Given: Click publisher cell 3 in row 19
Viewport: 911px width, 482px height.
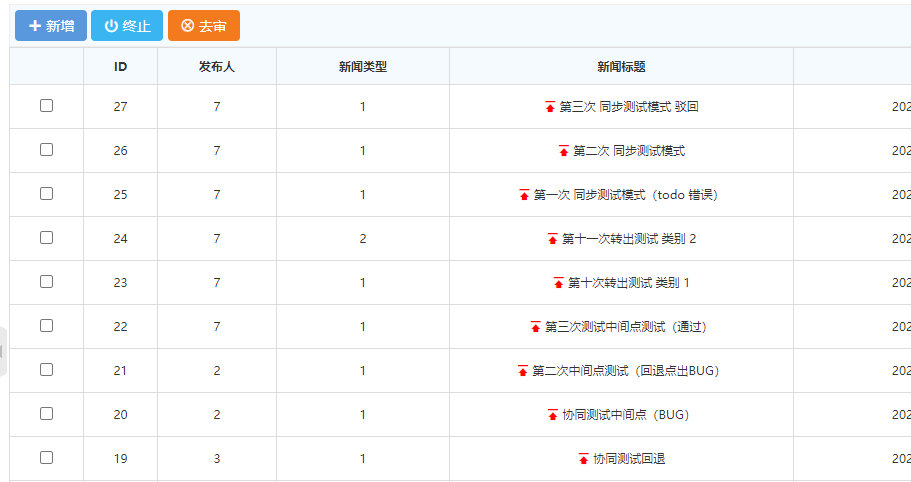Looking at the screenshot, I should (217, 459).
